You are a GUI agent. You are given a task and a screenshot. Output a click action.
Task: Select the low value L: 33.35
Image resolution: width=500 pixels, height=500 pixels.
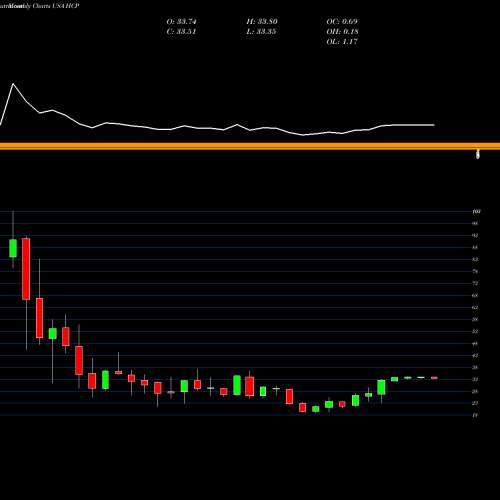point(261,32)
